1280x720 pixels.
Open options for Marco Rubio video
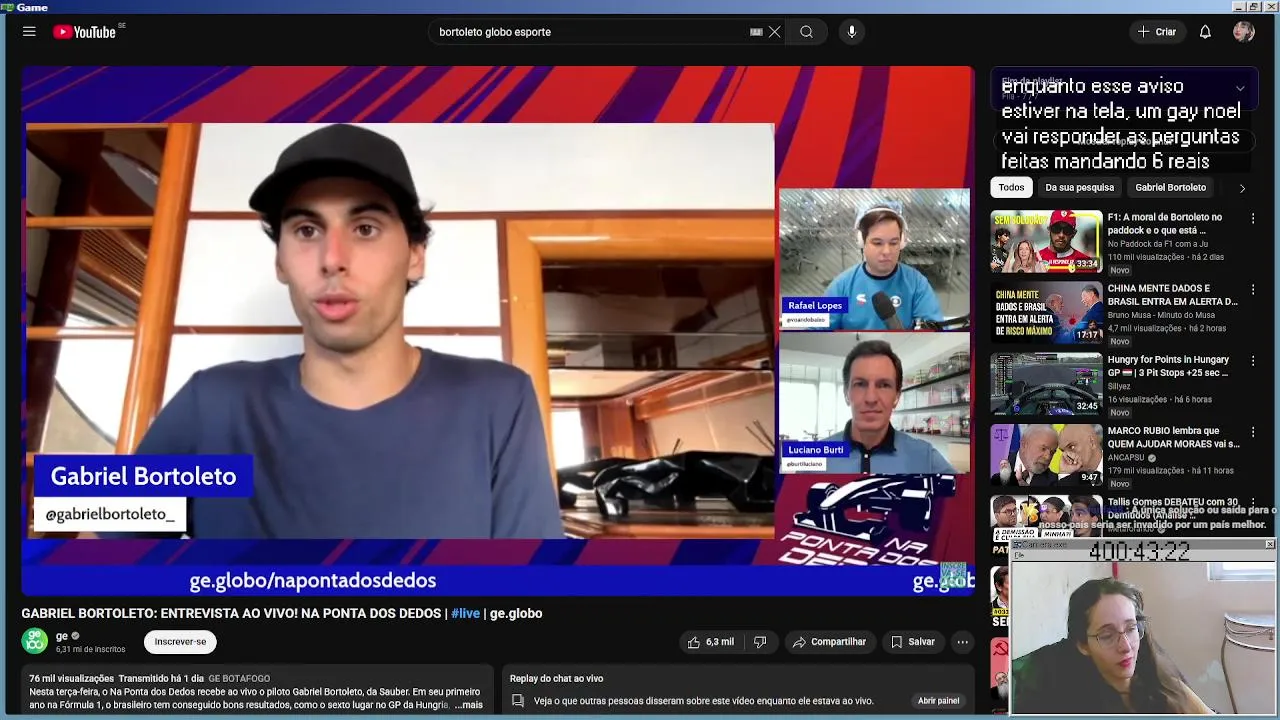pos(1252,432)
